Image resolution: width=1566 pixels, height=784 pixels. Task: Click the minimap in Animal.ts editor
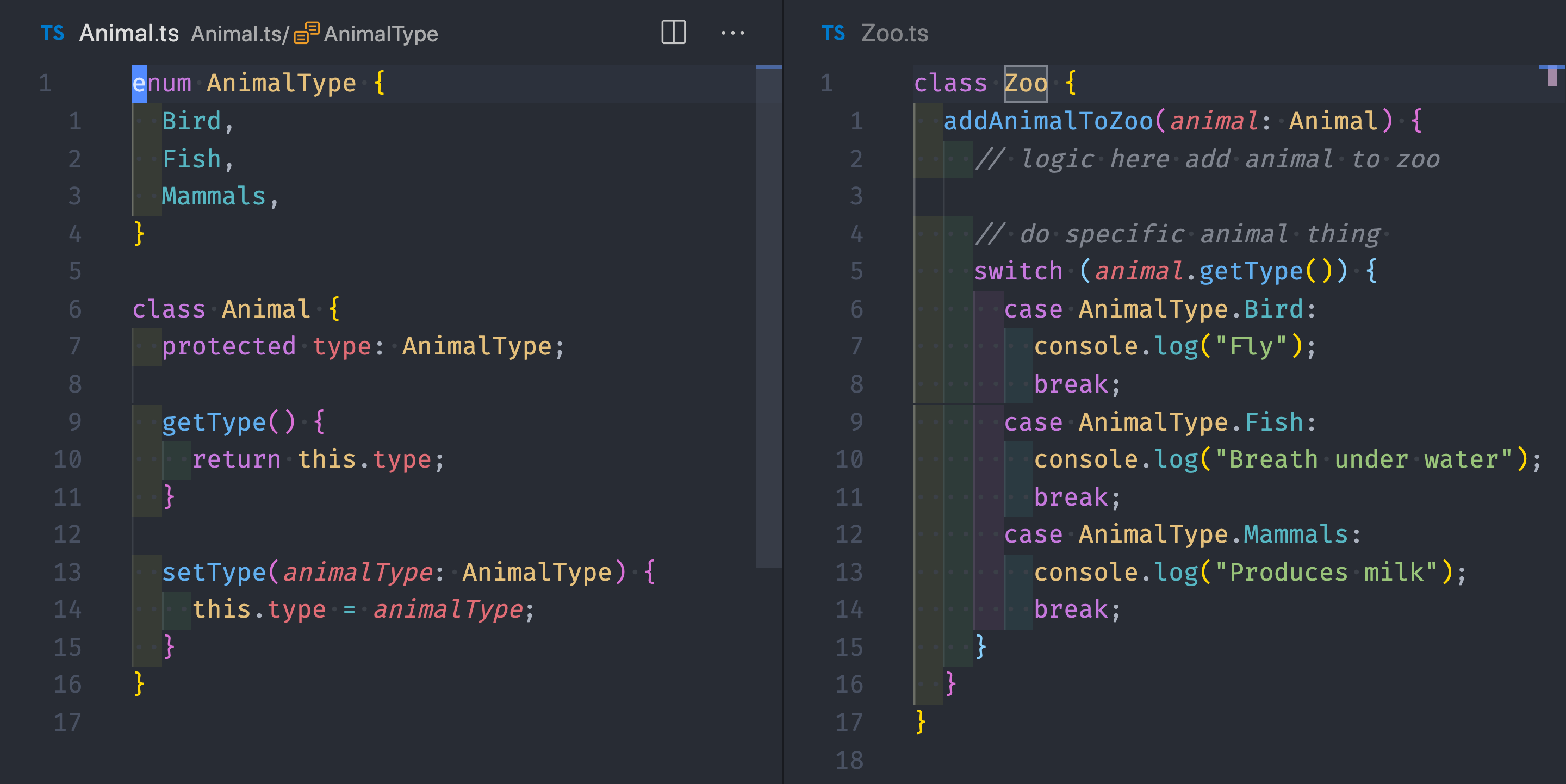pos(768,316)
